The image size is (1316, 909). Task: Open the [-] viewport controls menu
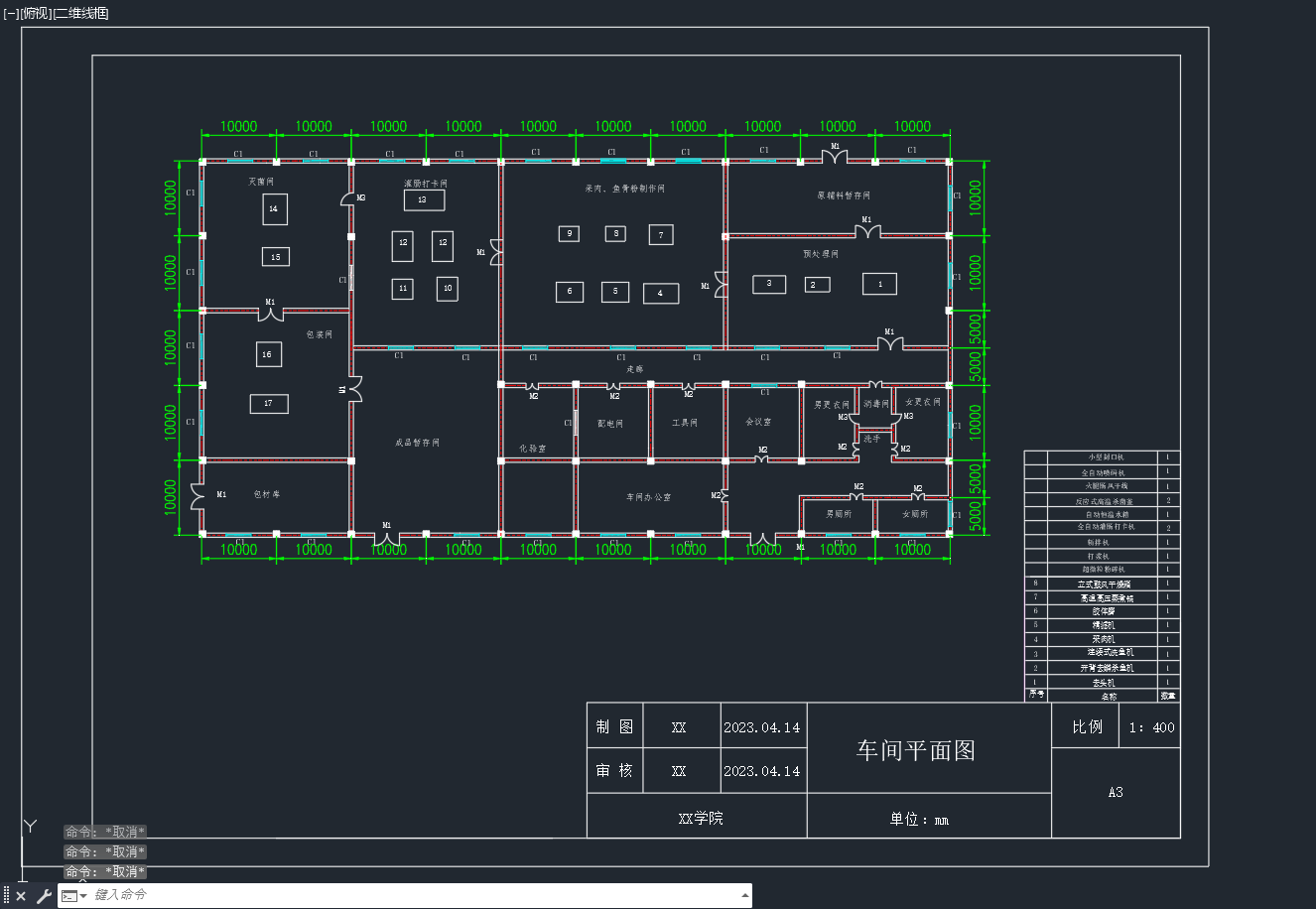pyautogui.click(x=11, y=13)
